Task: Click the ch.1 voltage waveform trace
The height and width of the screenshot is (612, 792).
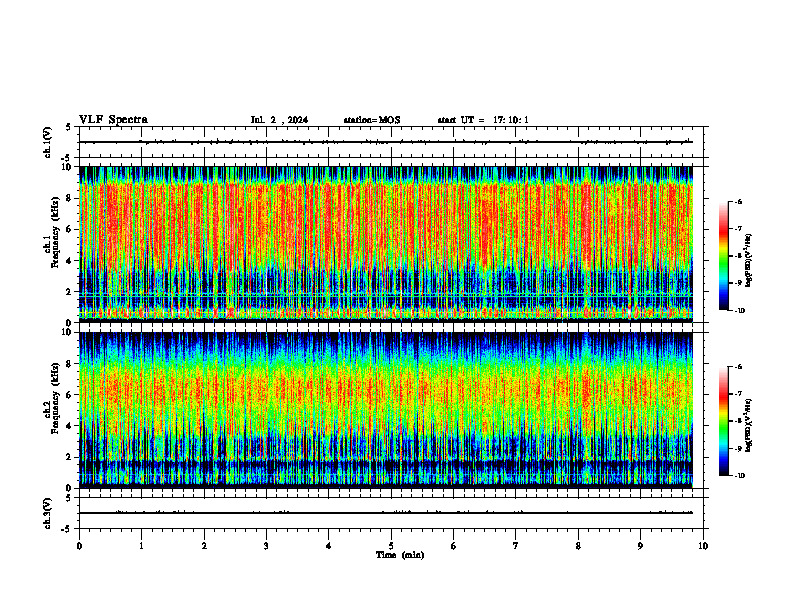Action: (x=386, y=142)
